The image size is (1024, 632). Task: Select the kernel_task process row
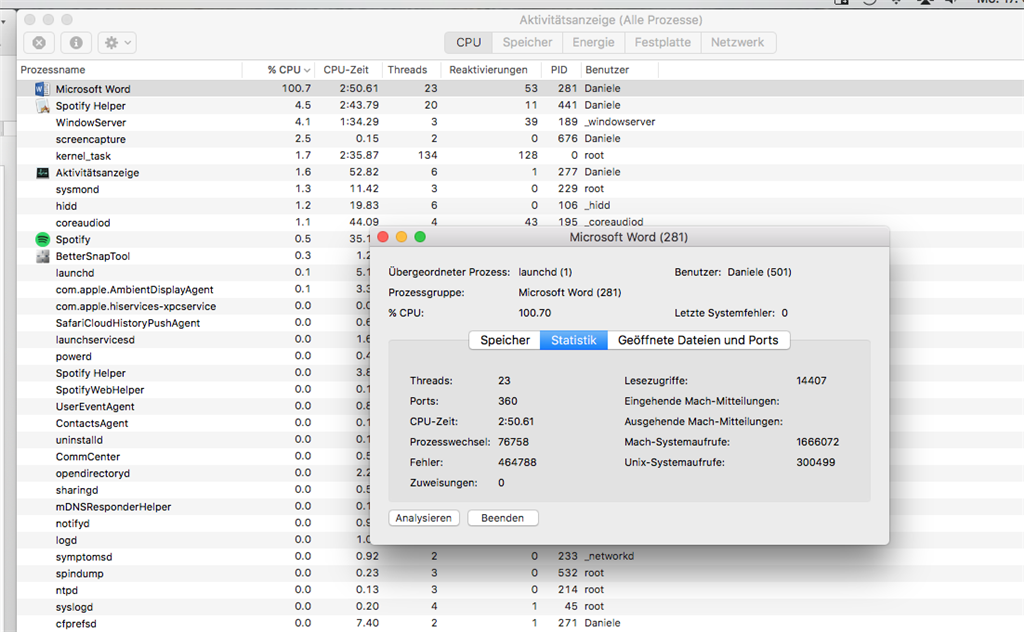[x=520, y=155]
